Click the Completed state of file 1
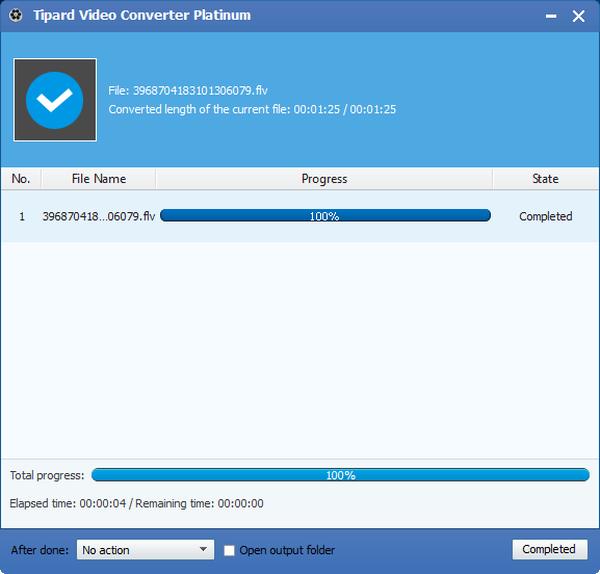Screen dimensions: 600x574 pyautogui.click(x=546, y=217)
